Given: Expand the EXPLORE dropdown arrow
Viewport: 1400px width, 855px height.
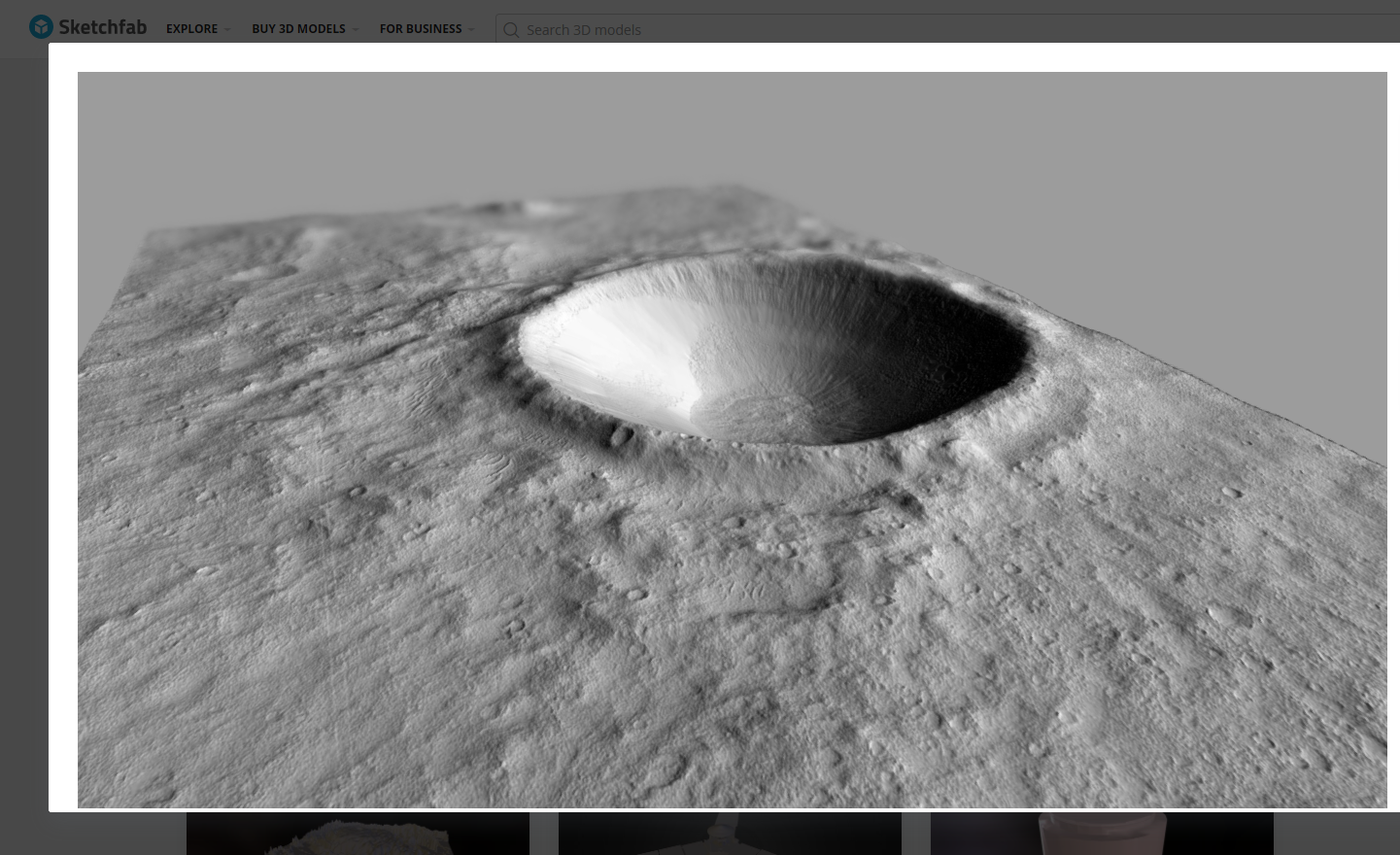Looking at the screenshot, I should click(227, 29).
